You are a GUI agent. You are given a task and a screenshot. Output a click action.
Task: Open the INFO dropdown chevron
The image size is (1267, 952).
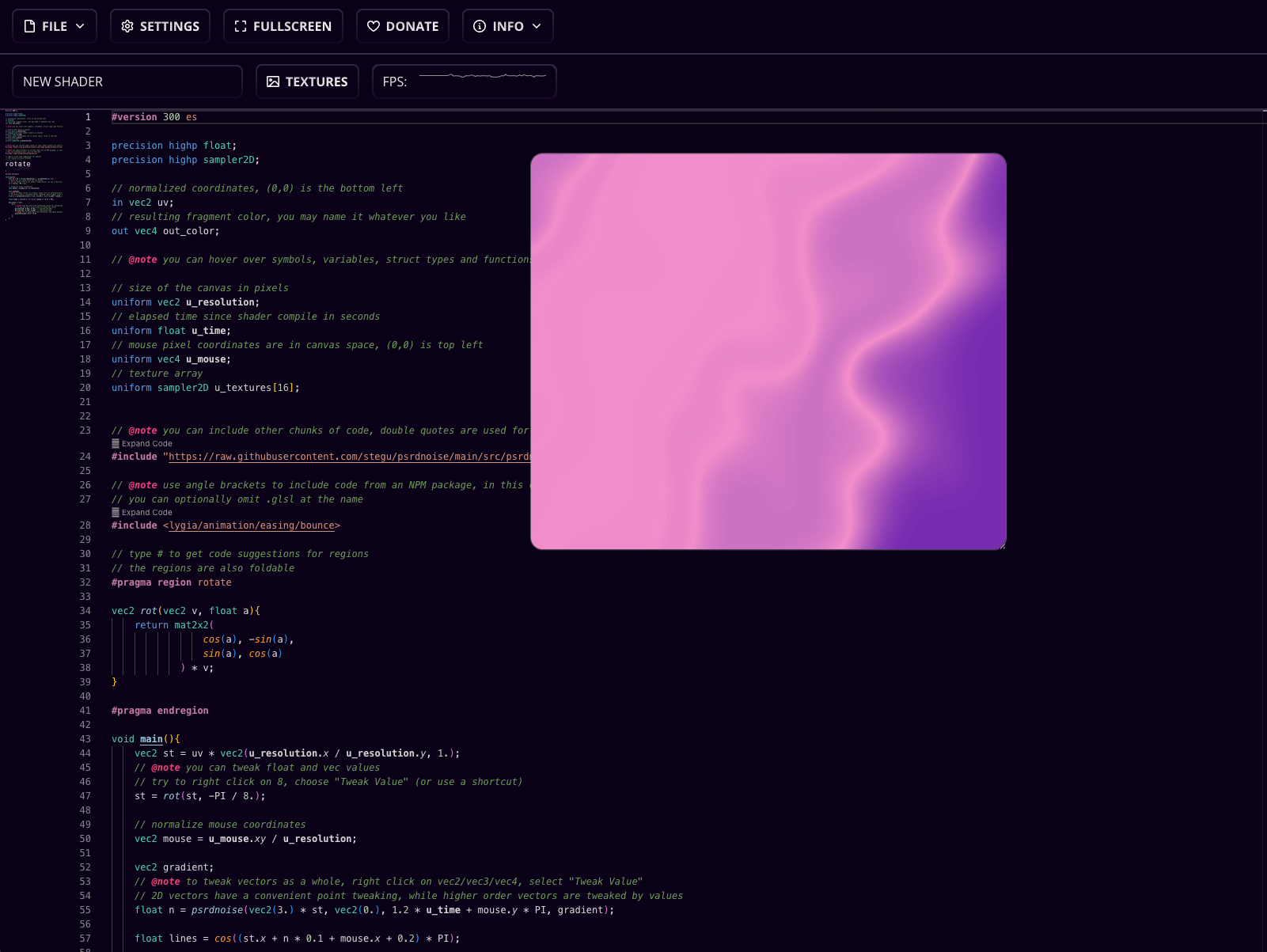[x=537, y=26]
